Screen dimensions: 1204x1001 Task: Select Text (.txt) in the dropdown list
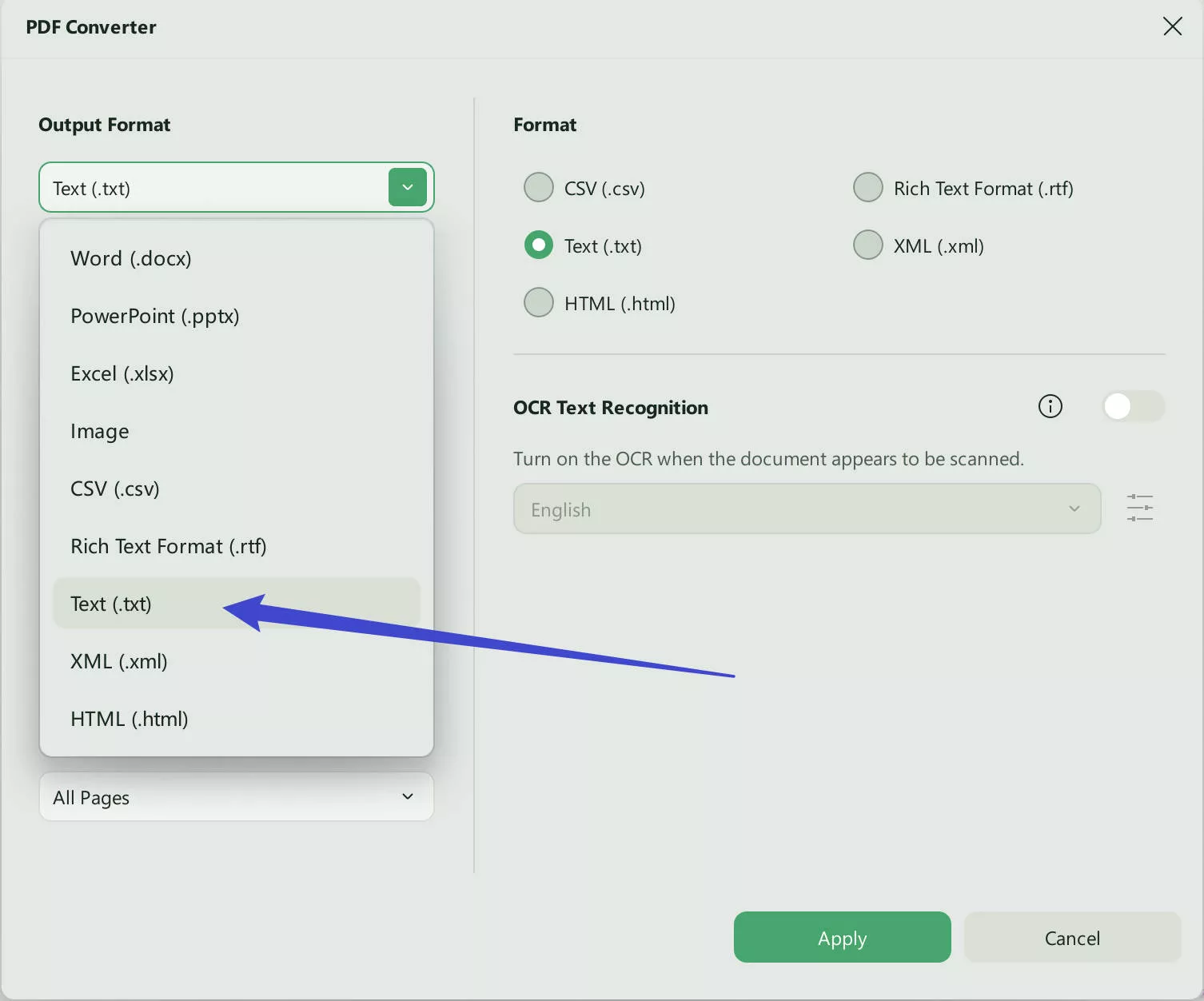111,604
